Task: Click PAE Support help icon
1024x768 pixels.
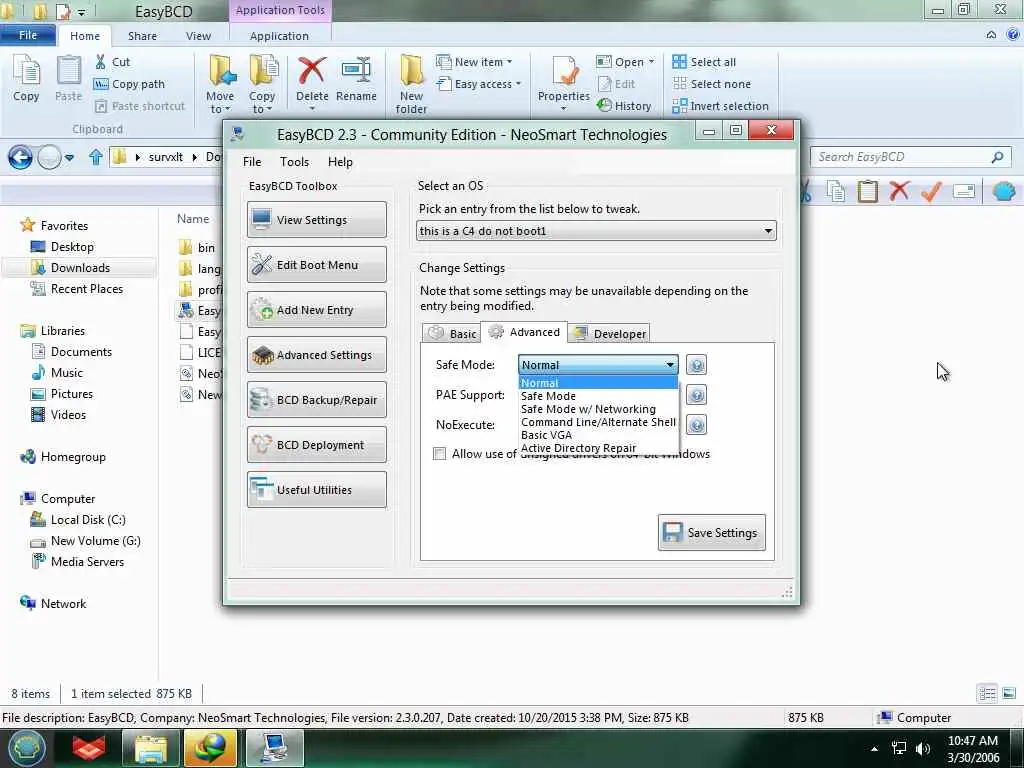Action: pyautogui.click(x=697, y=395)
